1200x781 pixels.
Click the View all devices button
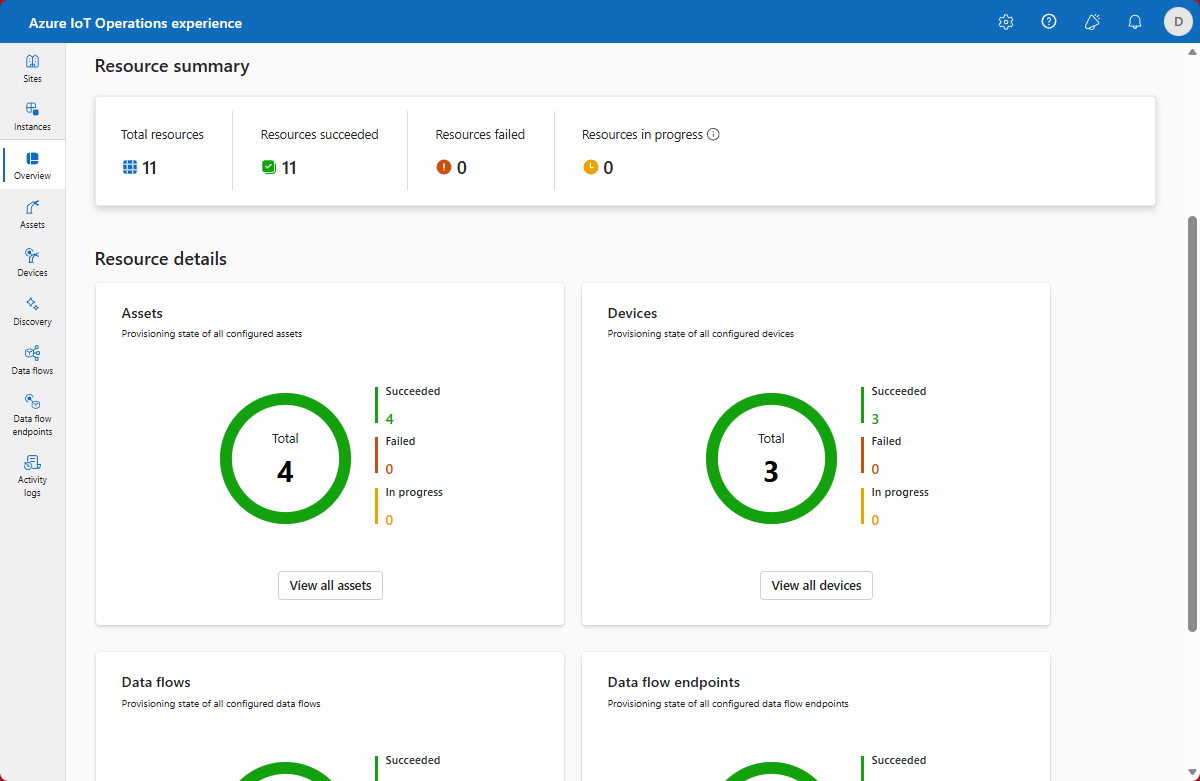coord(816,585)
